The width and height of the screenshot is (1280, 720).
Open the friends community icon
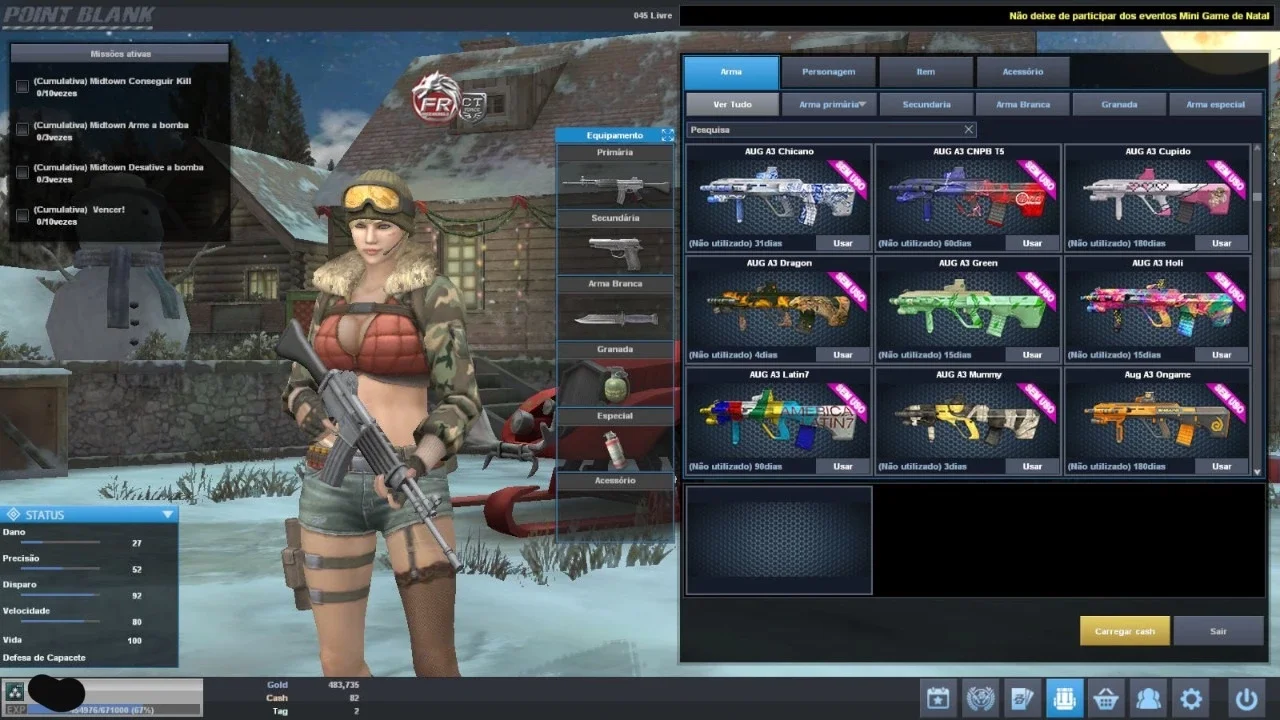1148,698
